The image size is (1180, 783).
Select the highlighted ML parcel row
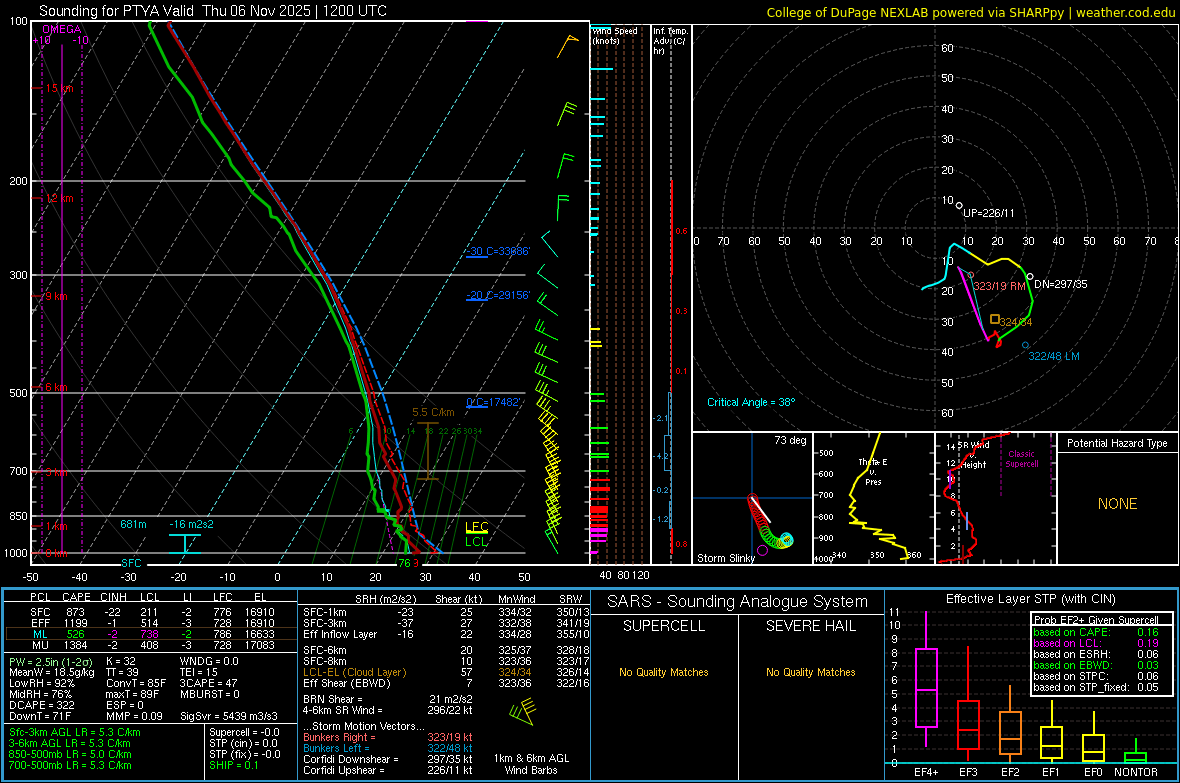click(x=151, y=634)
